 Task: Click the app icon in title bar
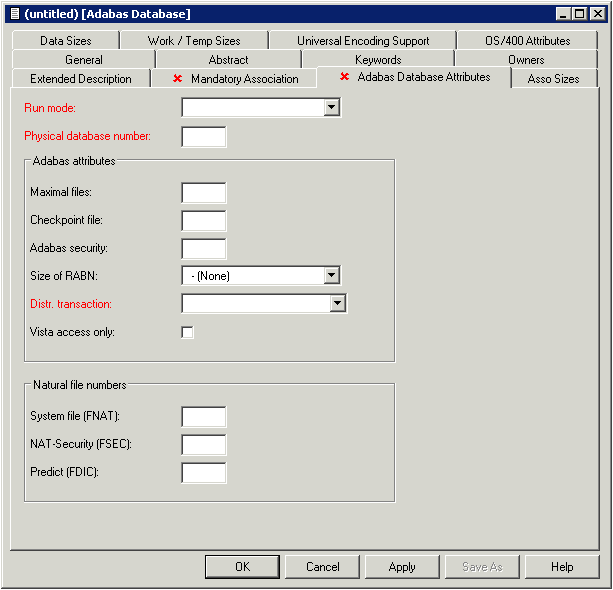coord(14,13)
